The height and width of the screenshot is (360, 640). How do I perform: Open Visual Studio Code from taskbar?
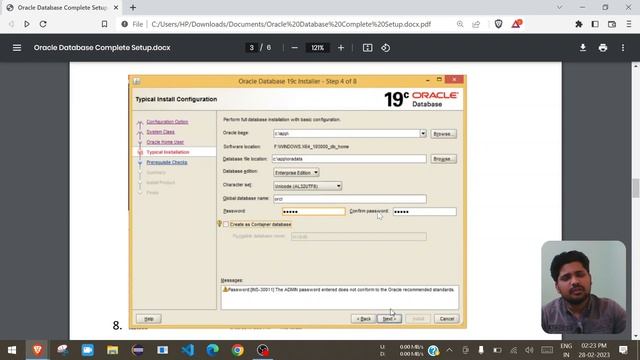coord(187,350)
